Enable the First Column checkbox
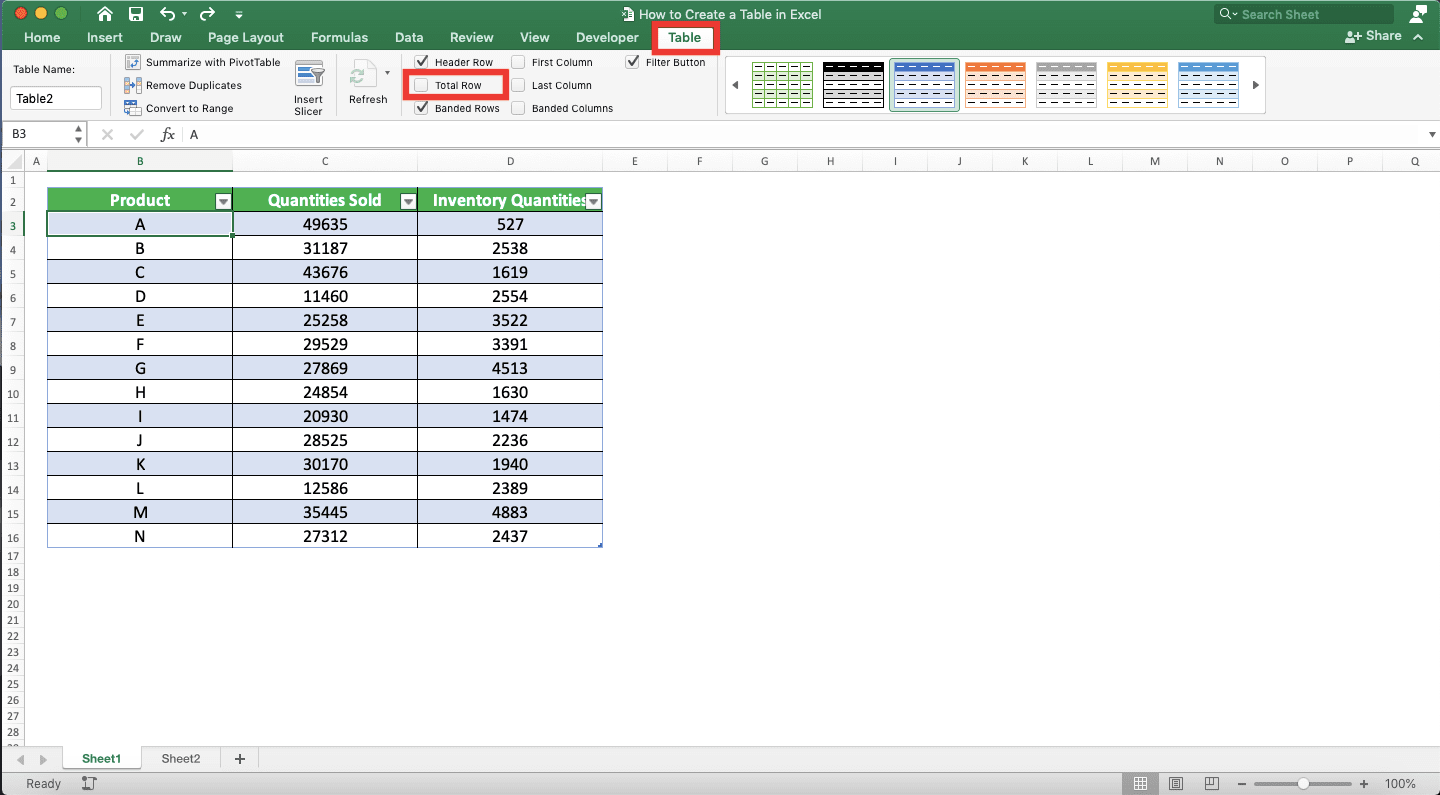Viewport: 1440px width, 795px height. click(x=518, y=62)
